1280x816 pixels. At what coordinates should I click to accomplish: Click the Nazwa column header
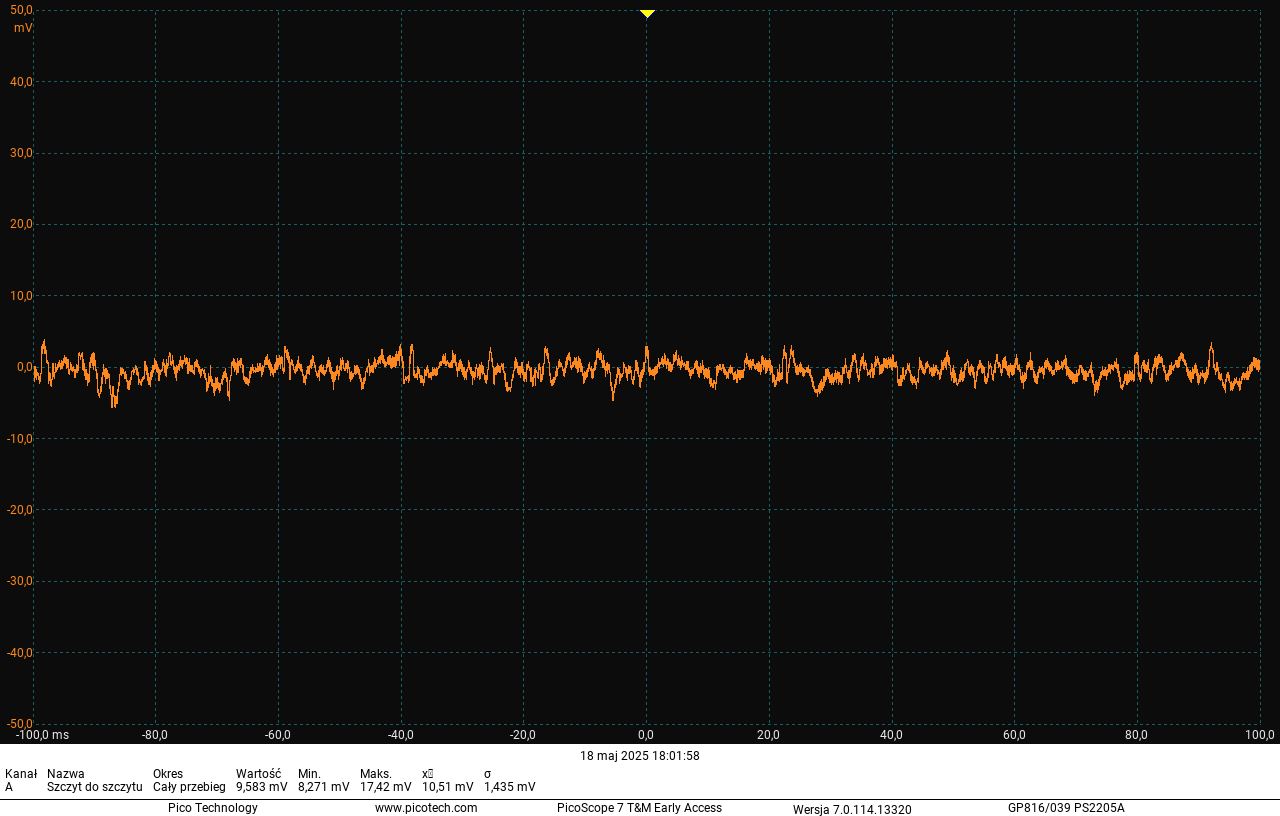tap(66, 774)
